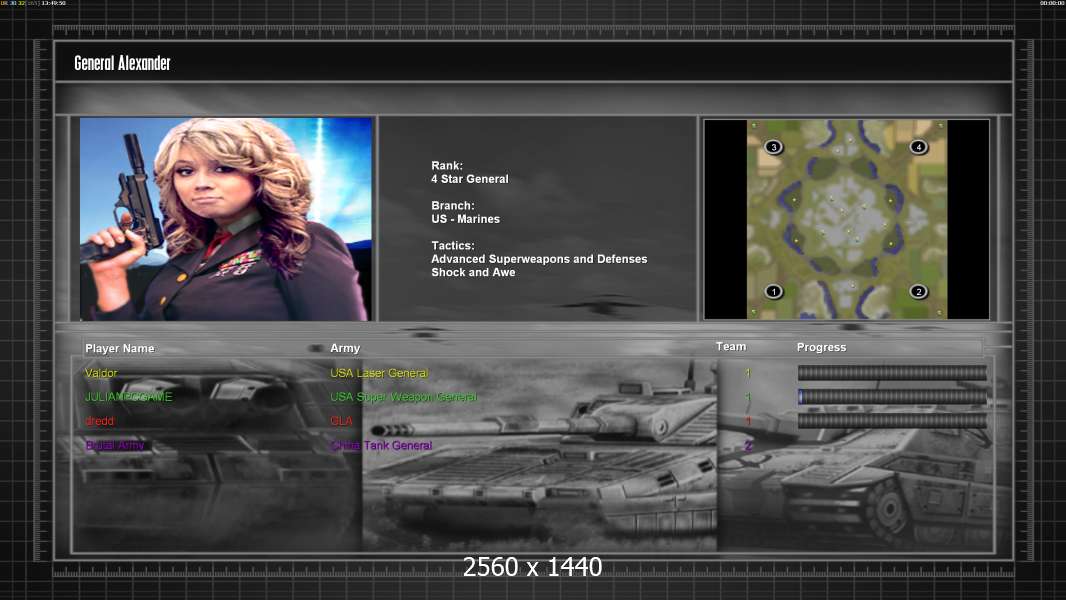Image resolution: width=1066 pixels, height=600 pixels.
Task: Click the "USA Super Weapon General" army entry
Action: 404,397
